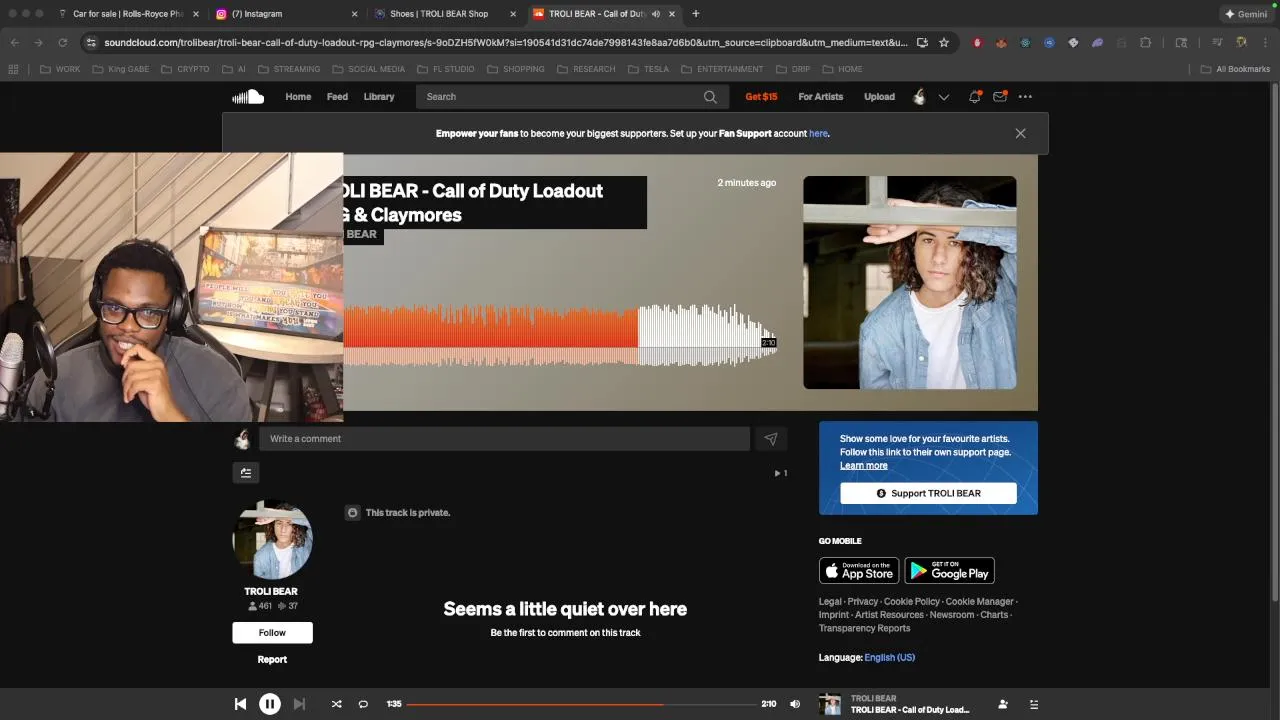Click the SoundCloud logo
Screen dimensions: 1280x720
coord(248,97)
